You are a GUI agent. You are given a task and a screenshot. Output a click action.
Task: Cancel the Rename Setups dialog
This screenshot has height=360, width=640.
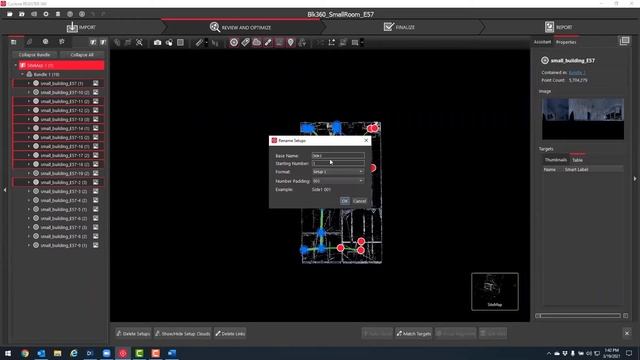[359, 201]
